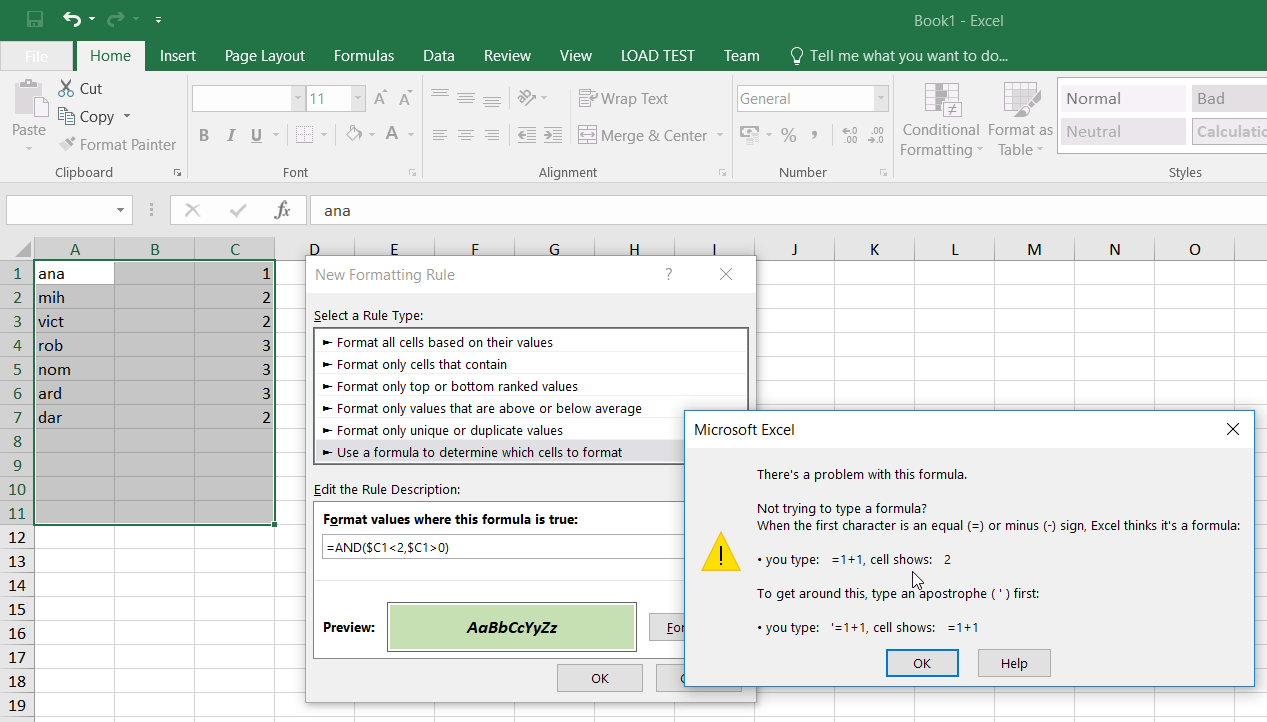Pick a font color with the A swatch
Image resolution: width=1267 pixels, height=722 pixels.
pyautogui.click(x=394, y=133)
